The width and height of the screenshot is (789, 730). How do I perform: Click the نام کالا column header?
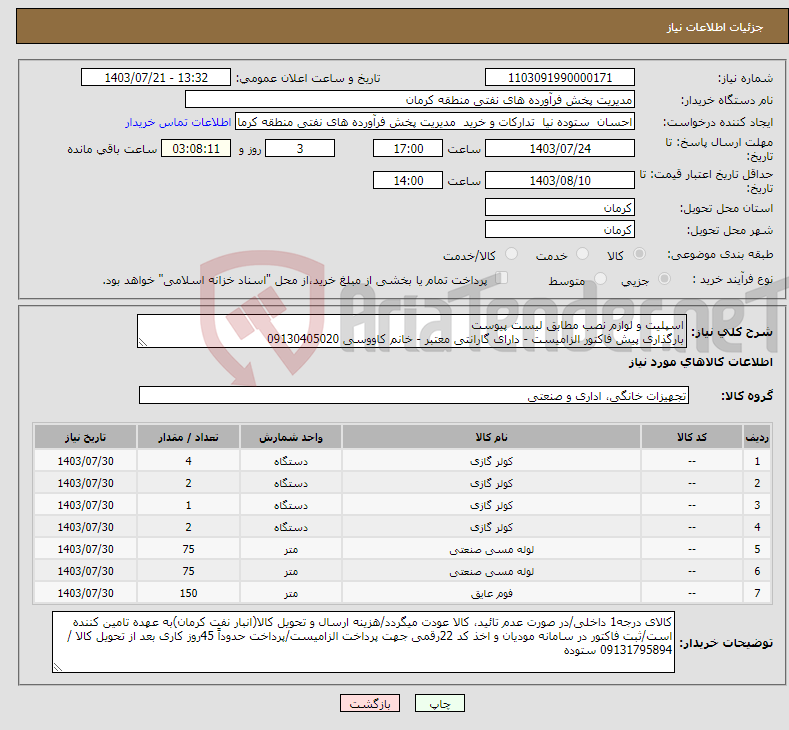491,437
